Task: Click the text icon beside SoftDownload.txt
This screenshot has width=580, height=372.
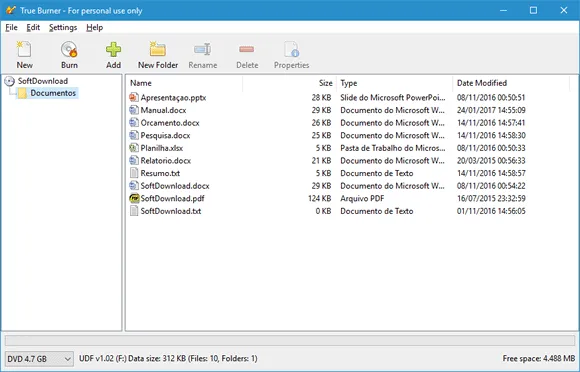Action: (x=134, y=211)
